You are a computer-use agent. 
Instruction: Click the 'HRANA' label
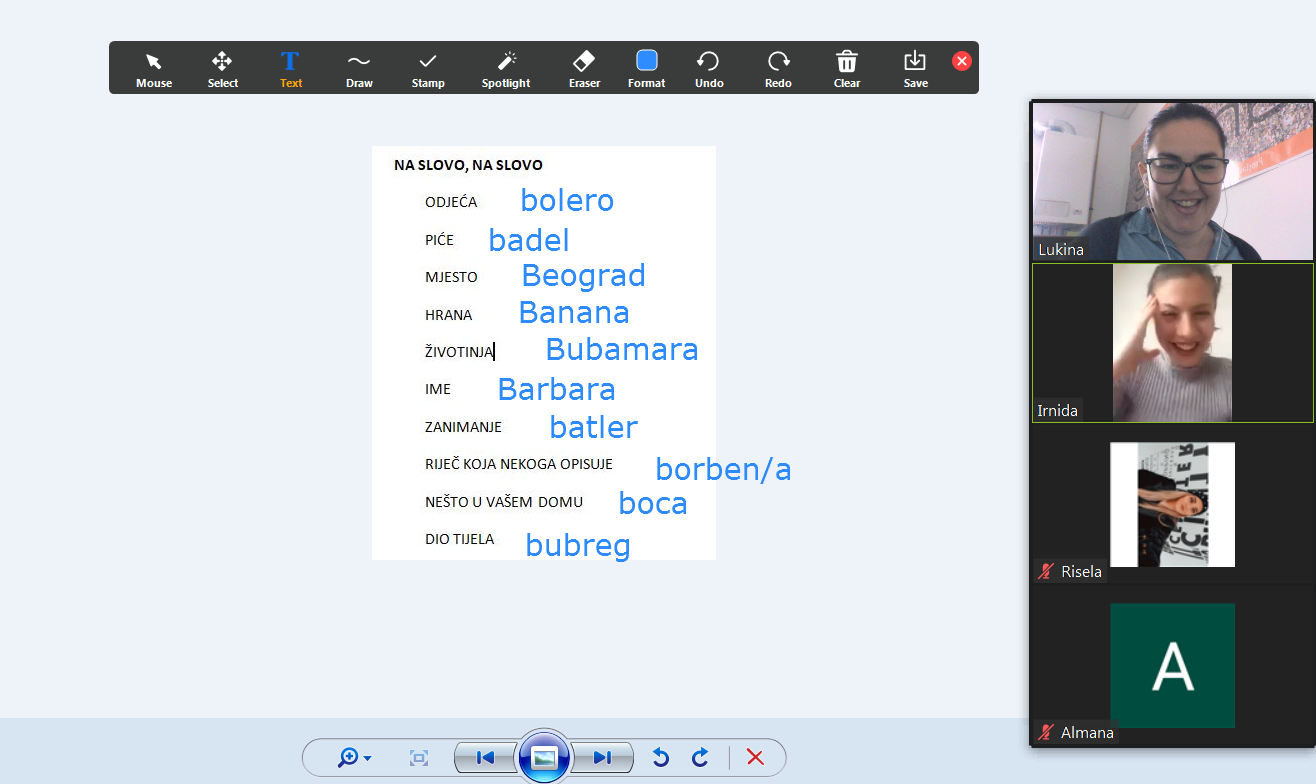point(448,315)
